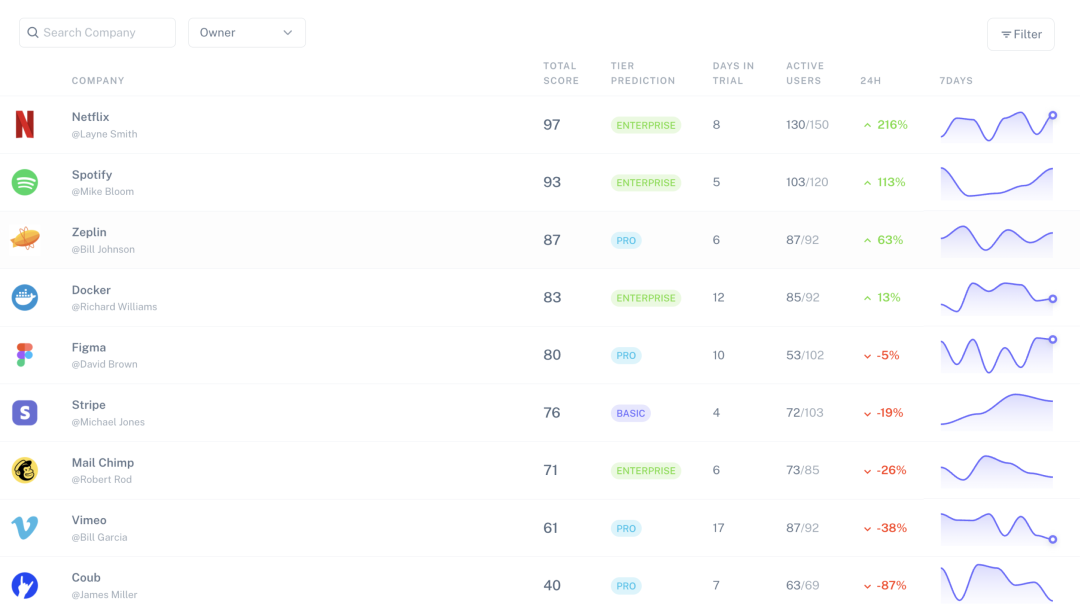
Task: Click the Company column header
Action: click(98, 81)
